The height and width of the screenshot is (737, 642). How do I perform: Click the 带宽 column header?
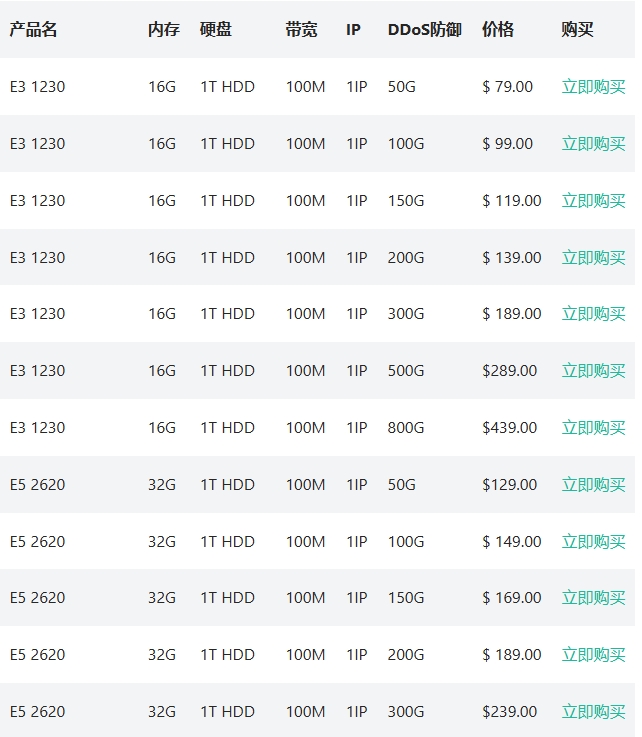click(301, 30)
